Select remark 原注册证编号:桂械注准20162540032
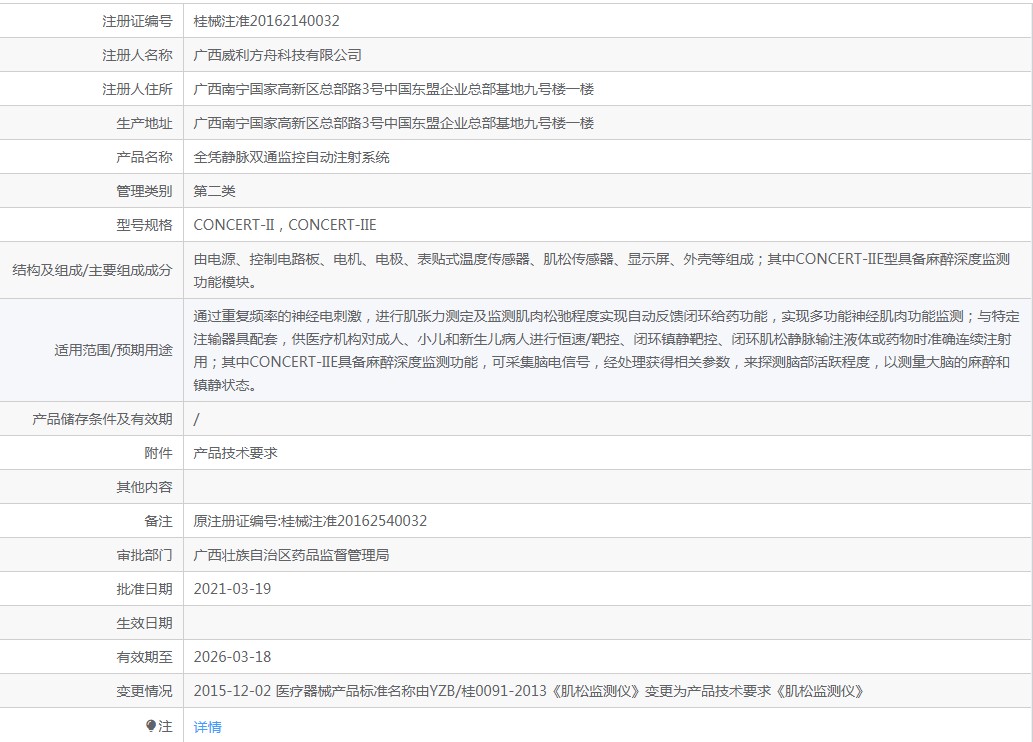This screenshot has height=742, width=1033. coord(310,521)
